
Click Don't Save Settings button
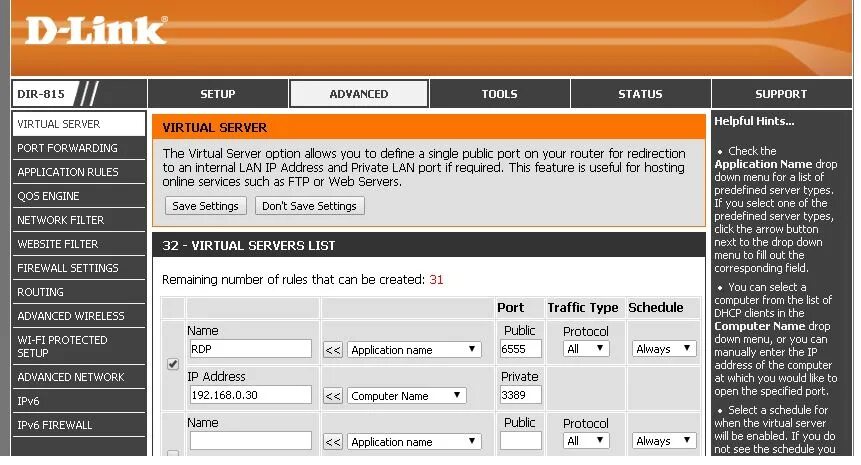click(309, 206)
